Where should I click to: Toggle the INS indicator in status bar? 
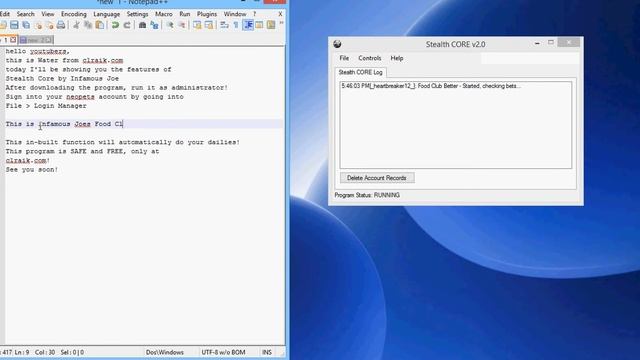click(x=267, y=352)
